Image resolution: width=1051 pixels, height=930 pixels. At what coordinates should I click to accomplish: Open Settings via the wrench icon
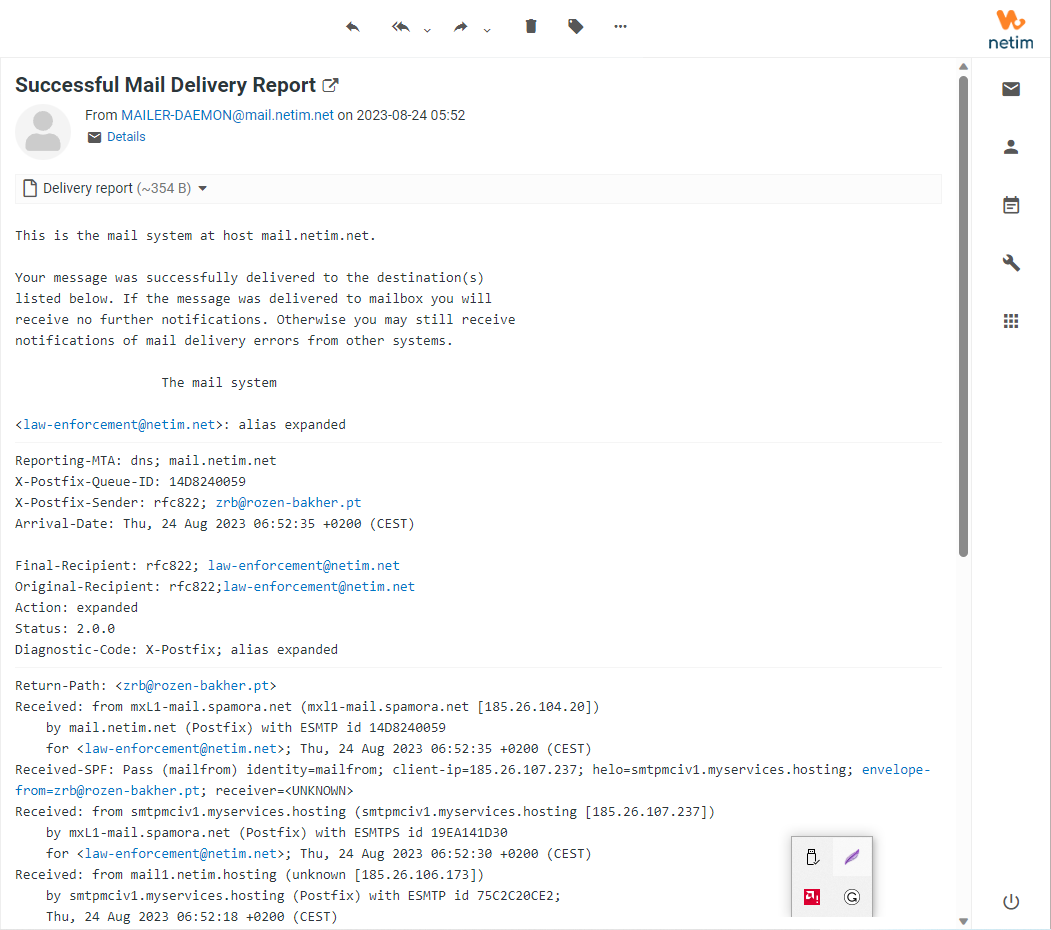pos(1011,262)
